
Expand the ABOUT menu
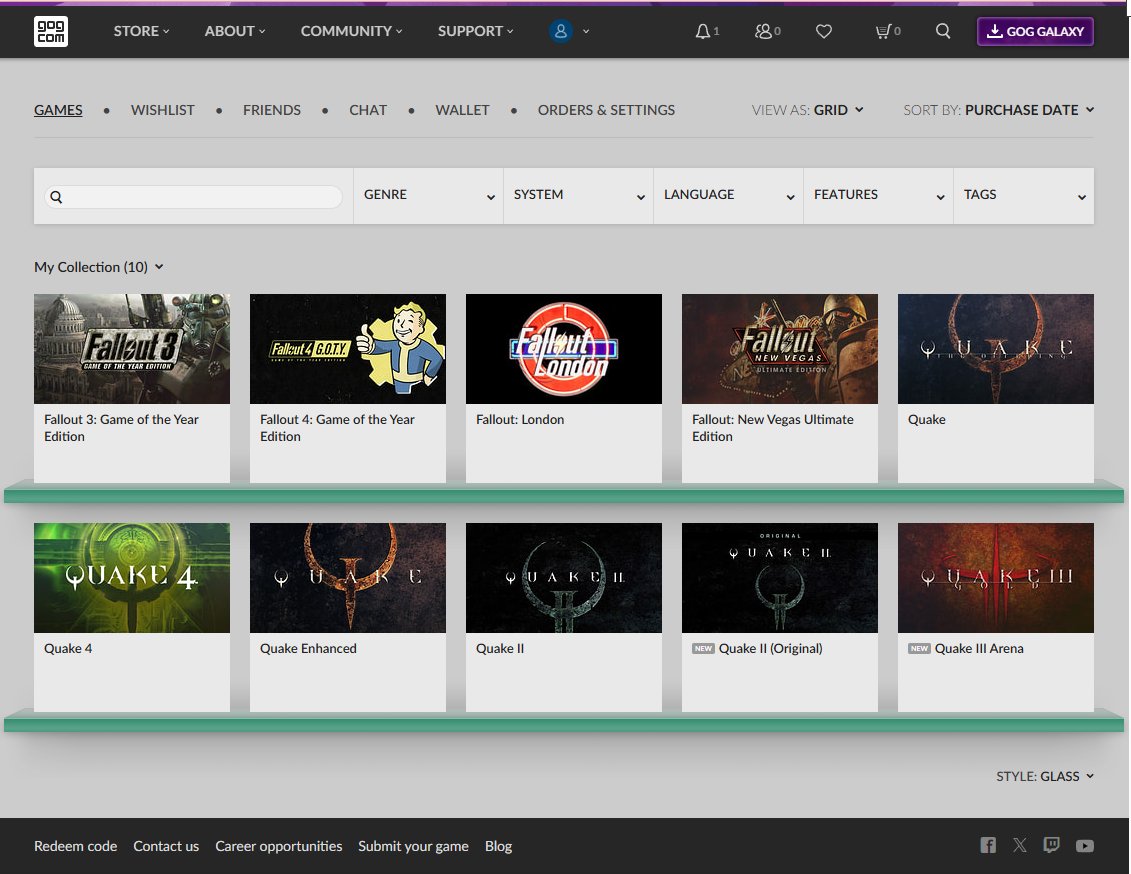click(x=235, y=31)
